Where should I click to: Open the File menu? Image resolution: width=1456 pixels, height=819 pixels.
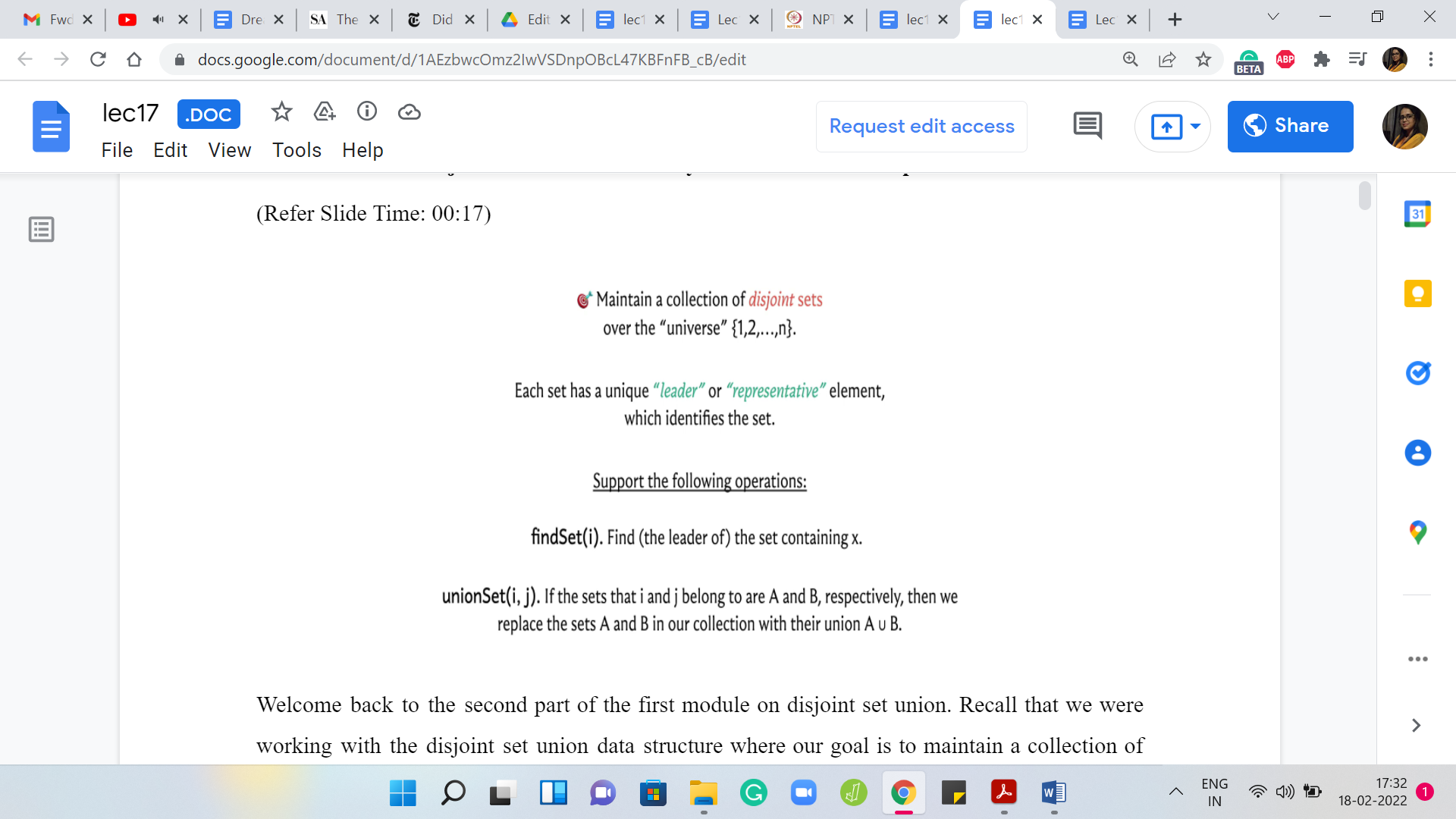(117, 150)
